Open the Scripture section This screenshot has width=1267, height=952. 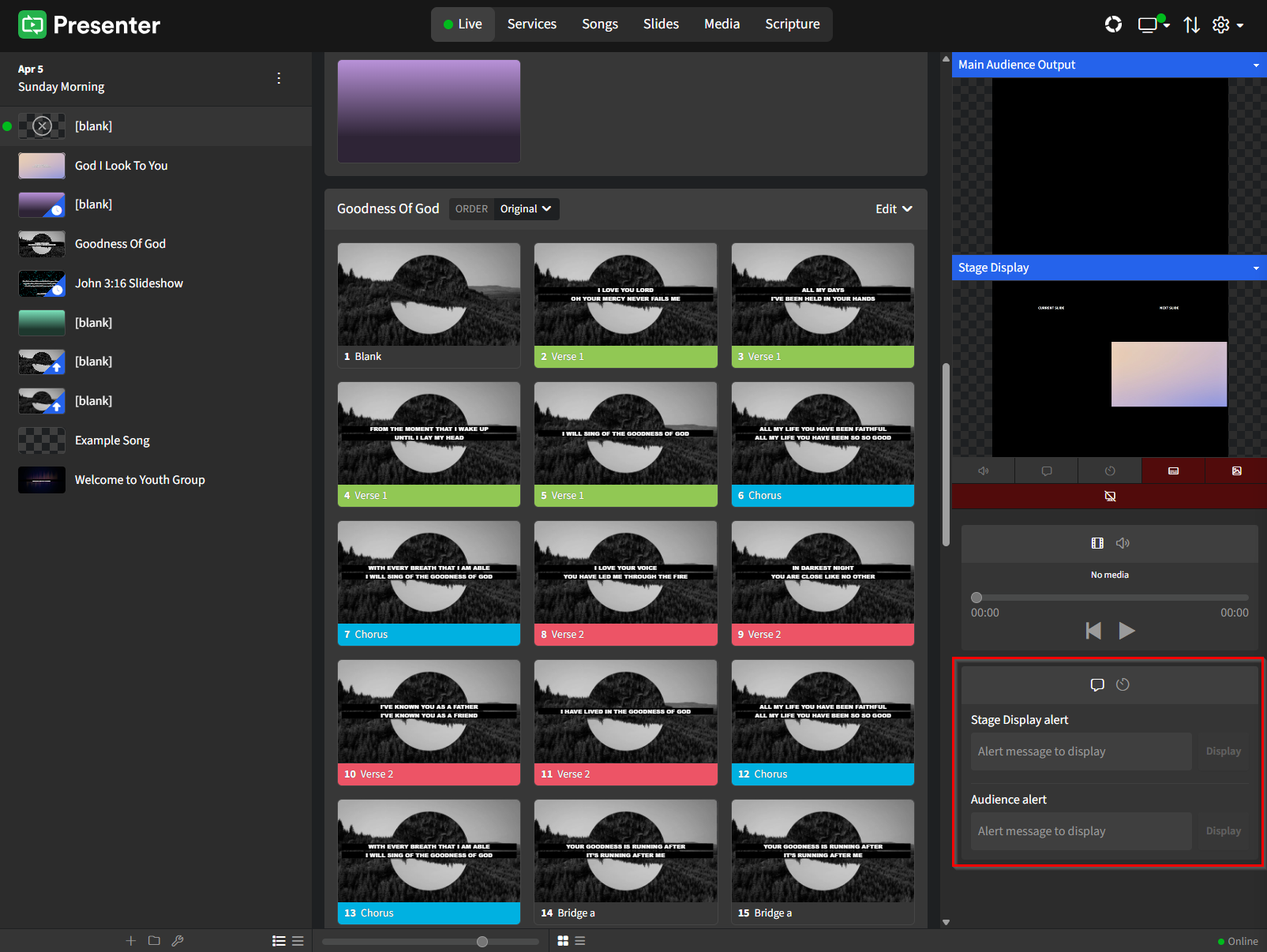[x=792, y=24]
